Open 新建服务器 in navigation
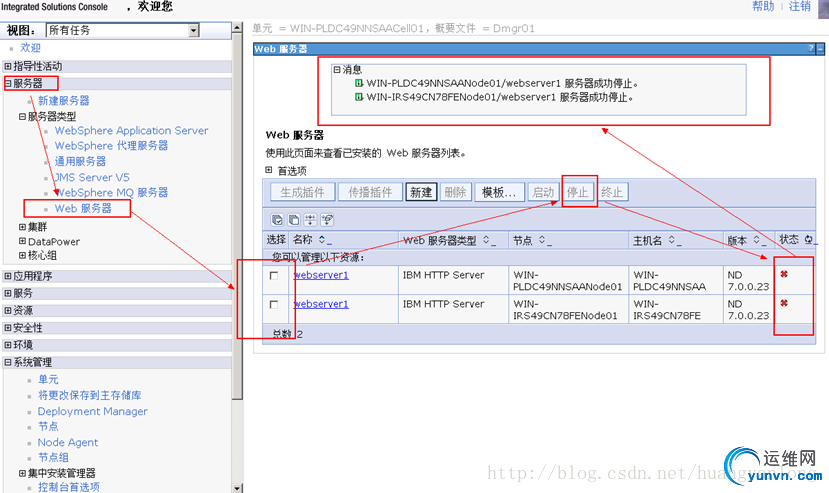This screenshot has width=829, height=493. point(63,101)
